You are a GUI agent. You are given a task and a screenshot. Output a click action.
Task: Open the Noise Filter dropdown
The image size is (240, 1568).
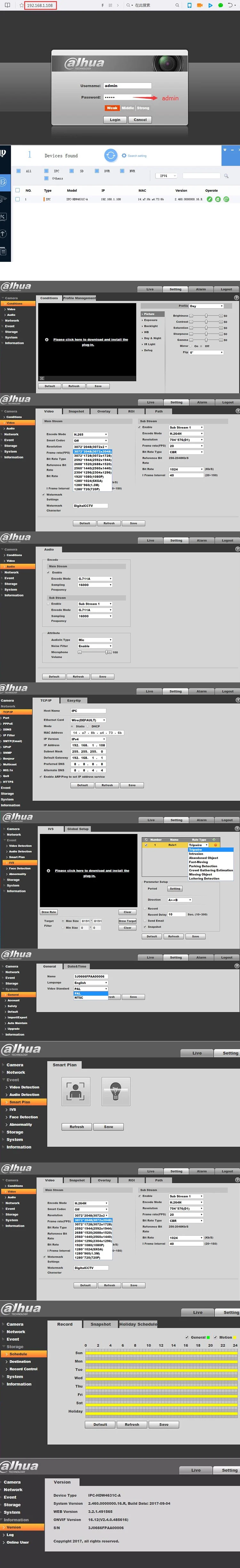coord(95,646)
